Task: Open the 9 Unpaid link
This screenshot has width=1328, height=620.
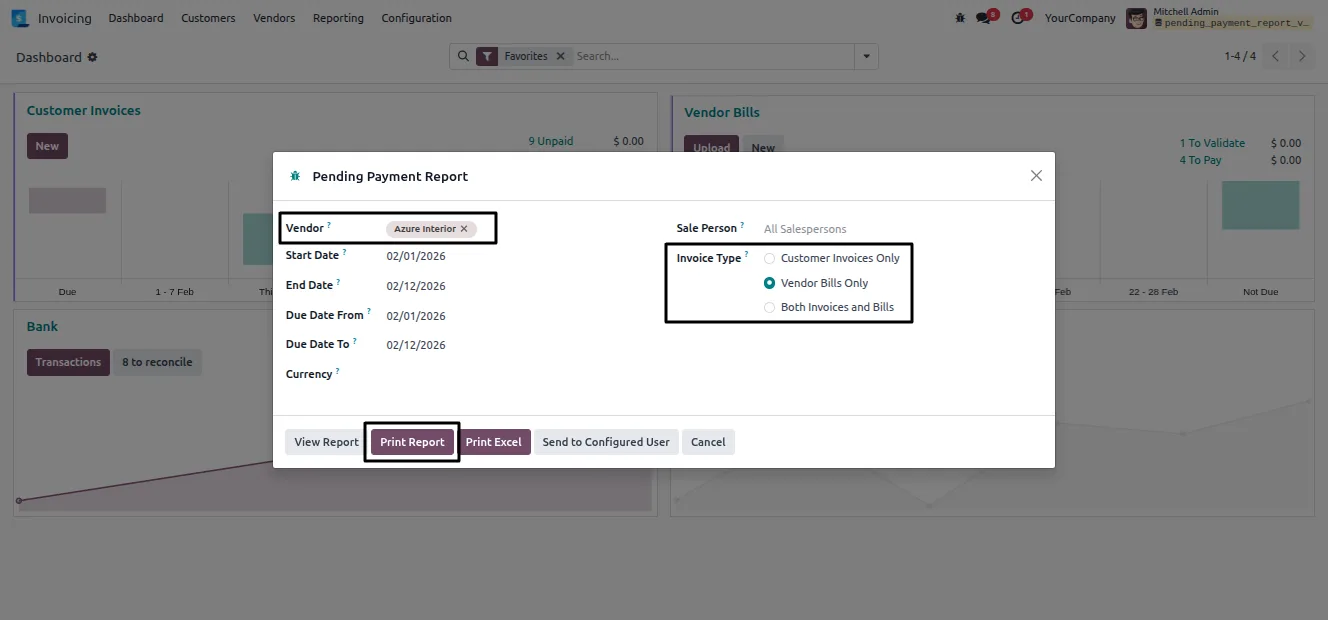Action: point(551,141)
